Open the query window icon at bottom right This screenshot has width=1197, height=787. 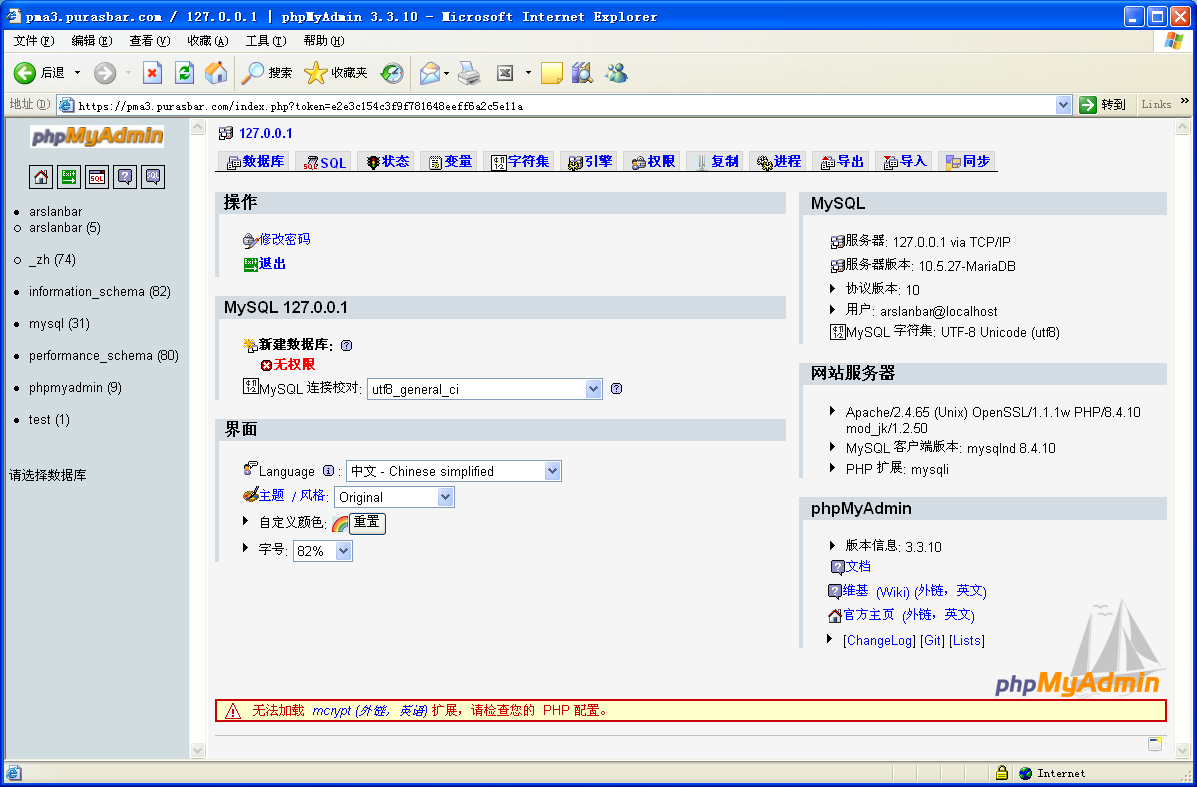(1155, 743)
